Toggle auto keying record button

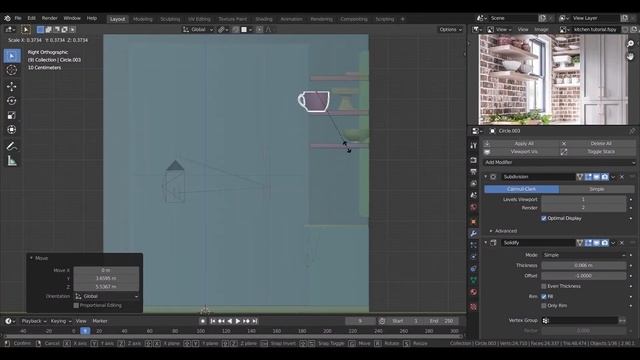pos(203,321)
